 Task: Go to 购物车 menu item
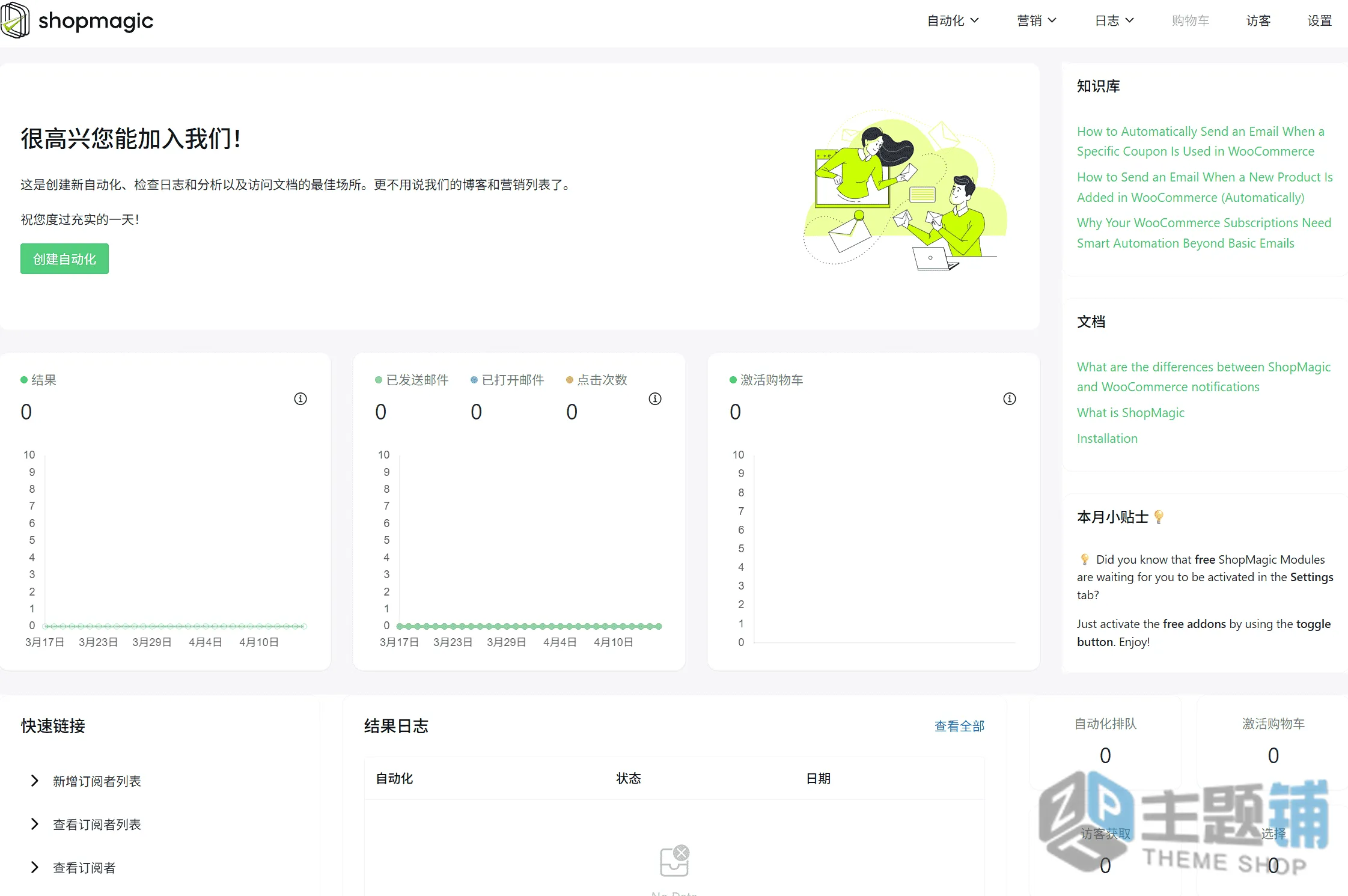point(1191,20)
